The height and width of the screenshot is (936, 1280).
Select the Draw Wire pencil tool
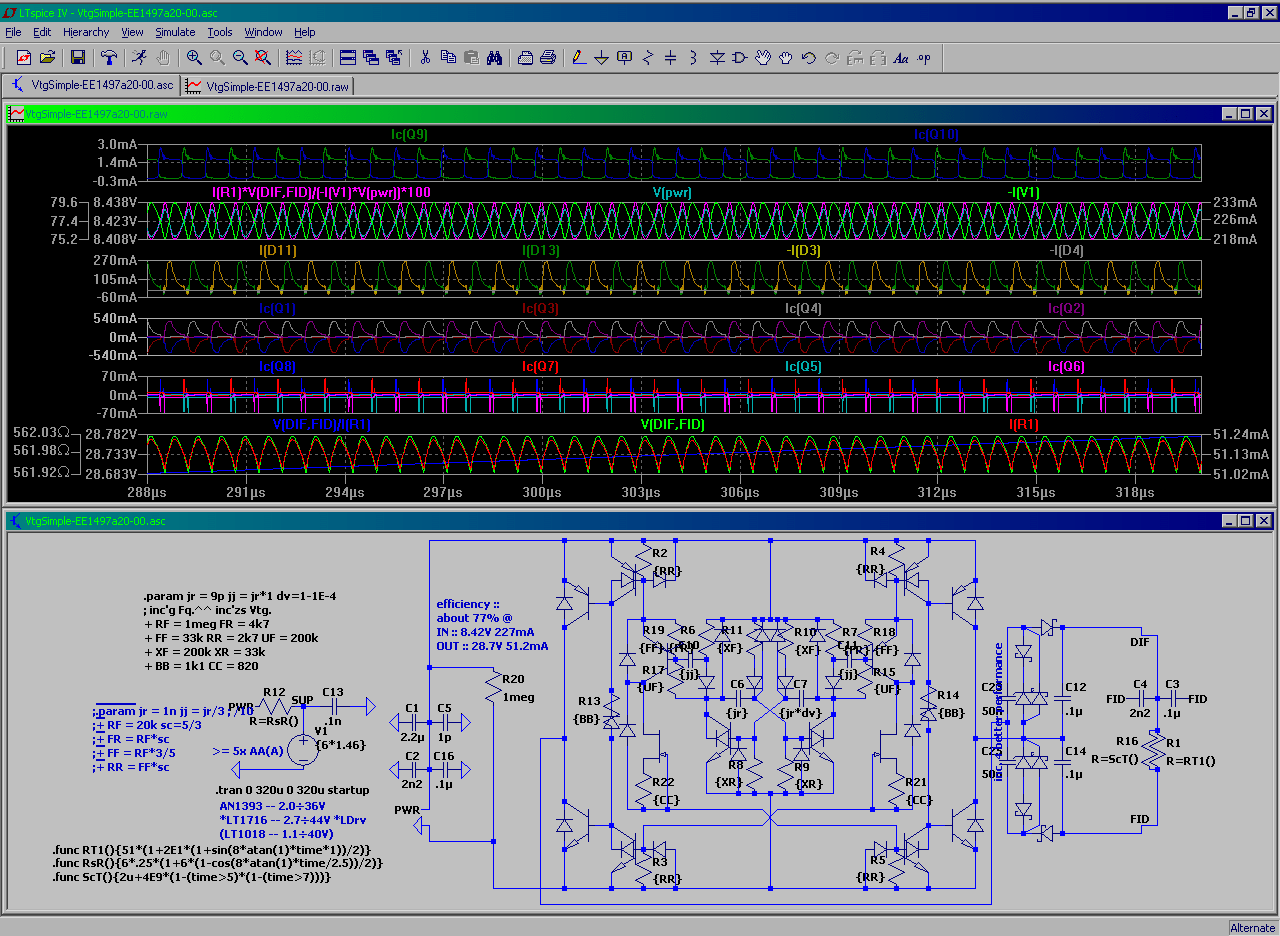(x=579, y=58)
